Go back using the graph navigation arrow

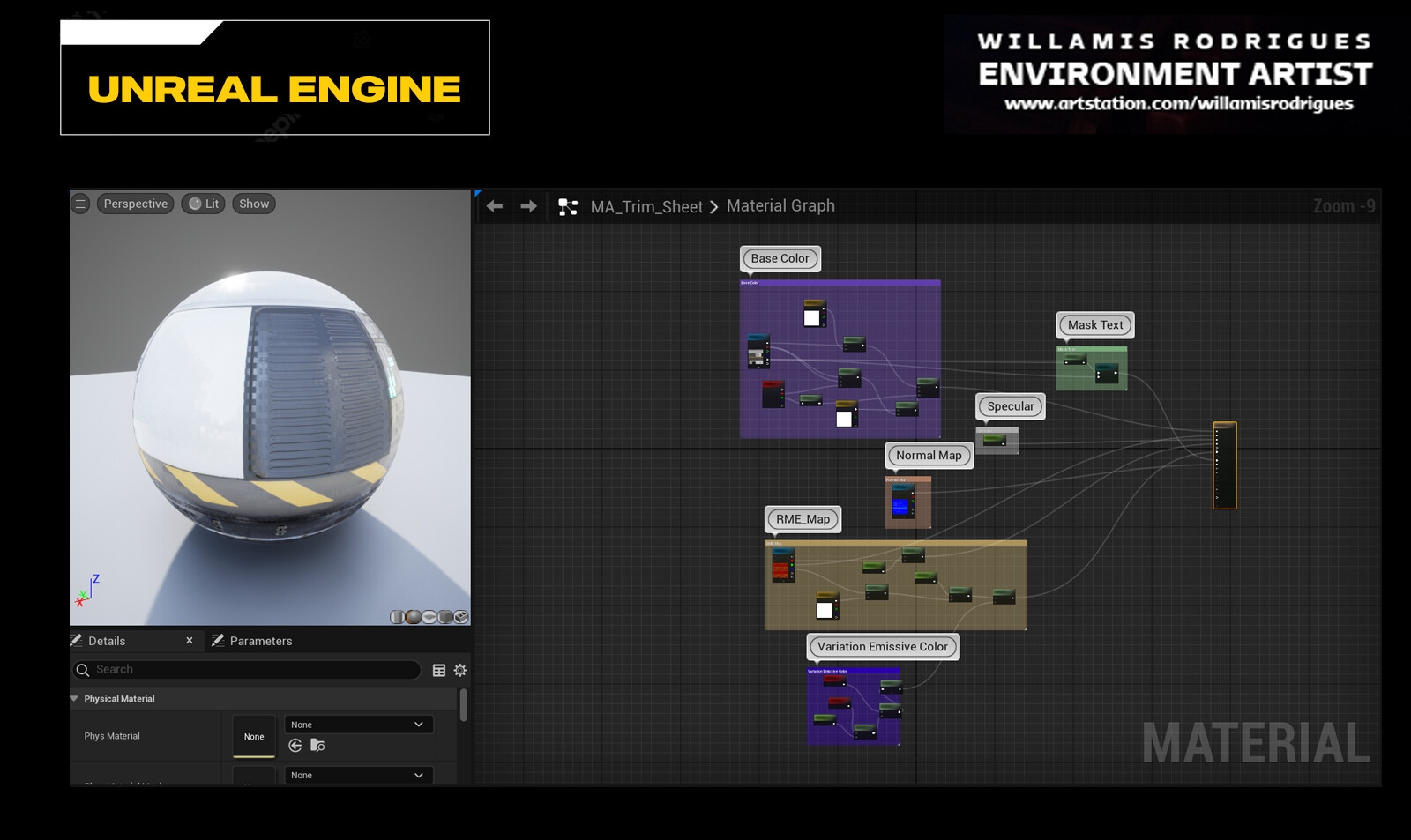coord(495,206)
